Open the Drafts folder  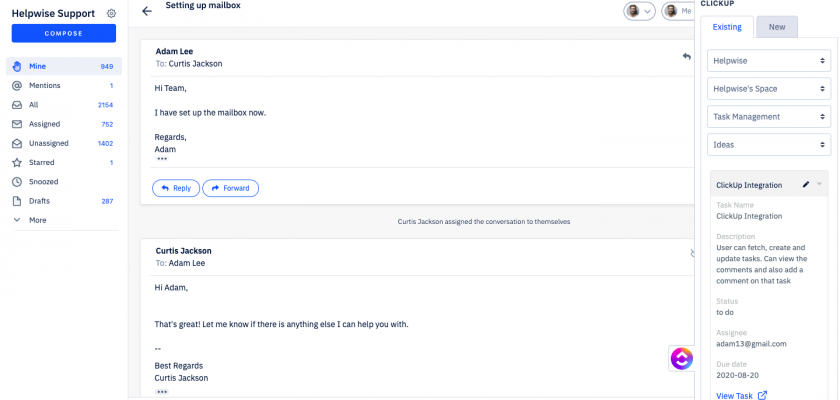pos(40,201)
